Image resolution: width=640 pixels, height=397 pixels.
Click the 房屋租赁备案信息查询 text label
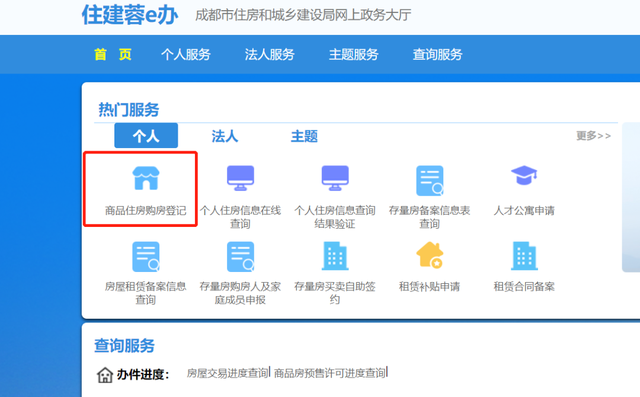coord(146,293)
